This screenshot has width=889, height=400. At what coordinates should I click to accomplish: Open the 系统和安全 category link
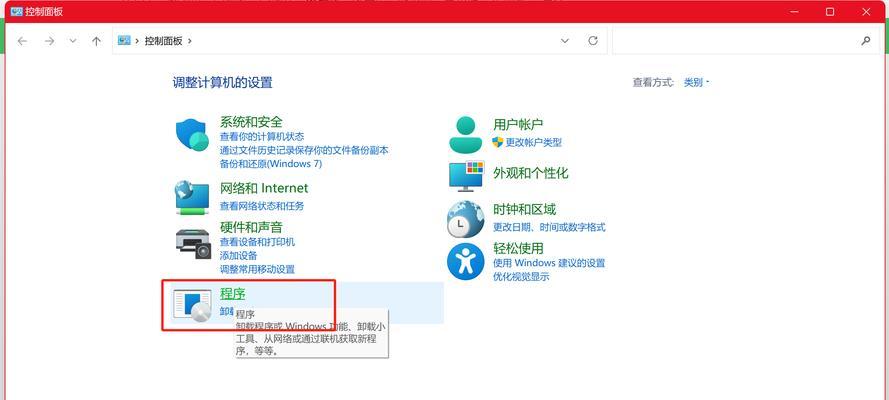click(251, 122)
